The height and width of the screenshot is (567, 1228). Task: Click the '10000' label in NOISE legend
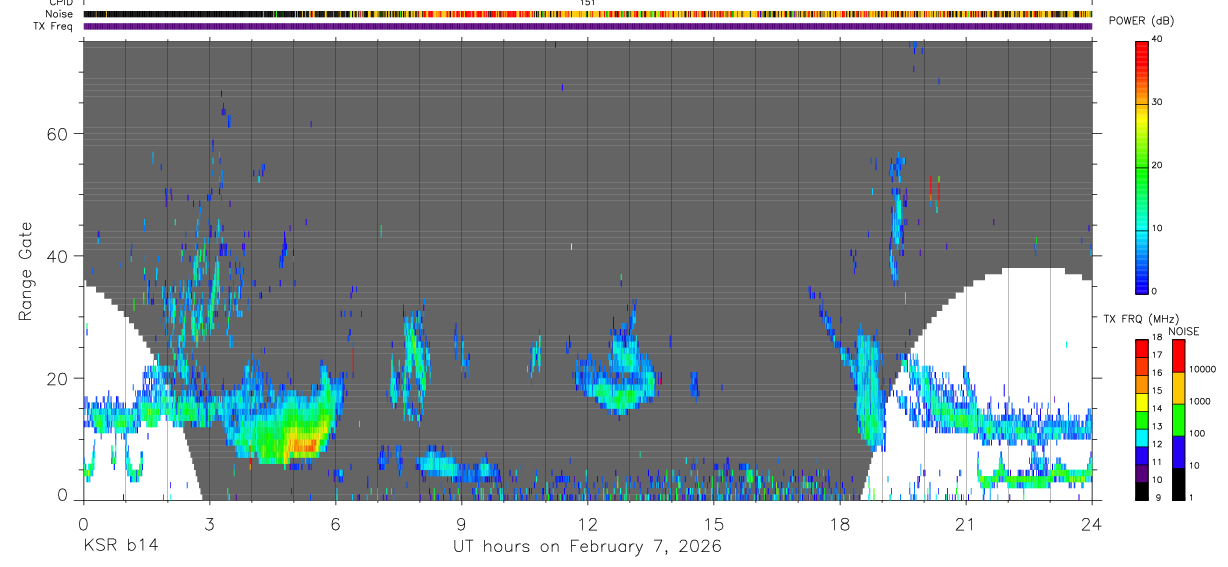pos(1203,369)
